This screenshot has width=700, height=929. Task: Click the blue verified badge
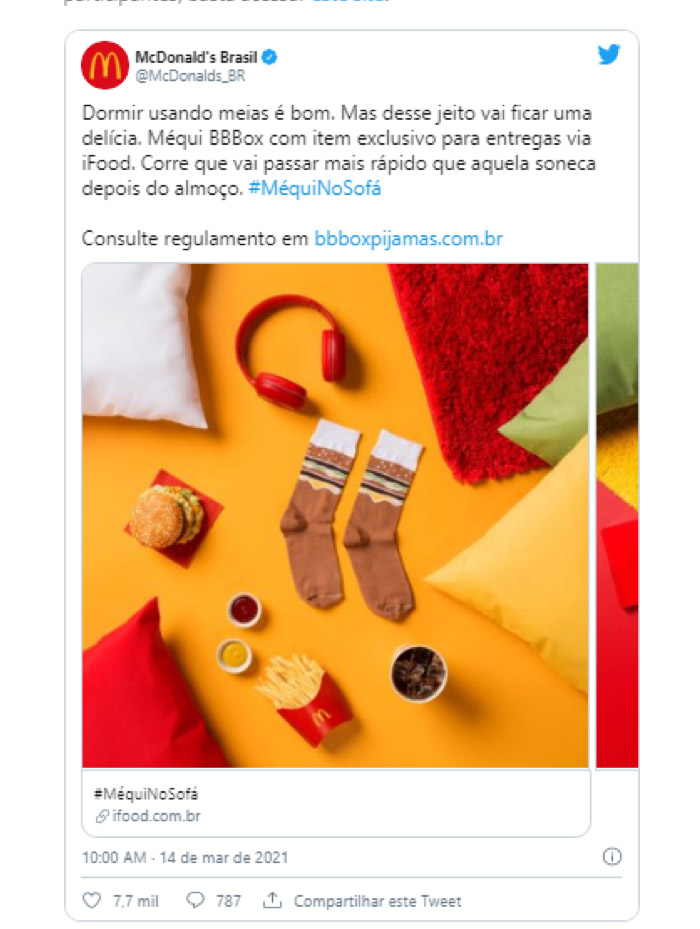point(270,57)
